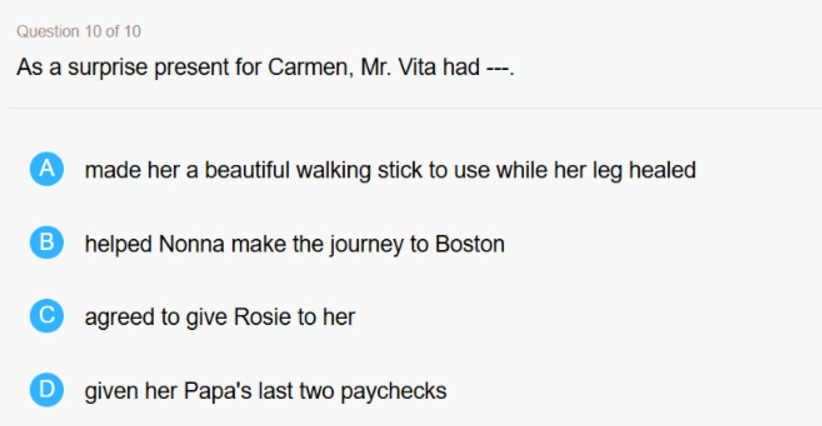Click the question prompt about Carmen's surprise present
The image size is (822, 426).
coord(265,67)
